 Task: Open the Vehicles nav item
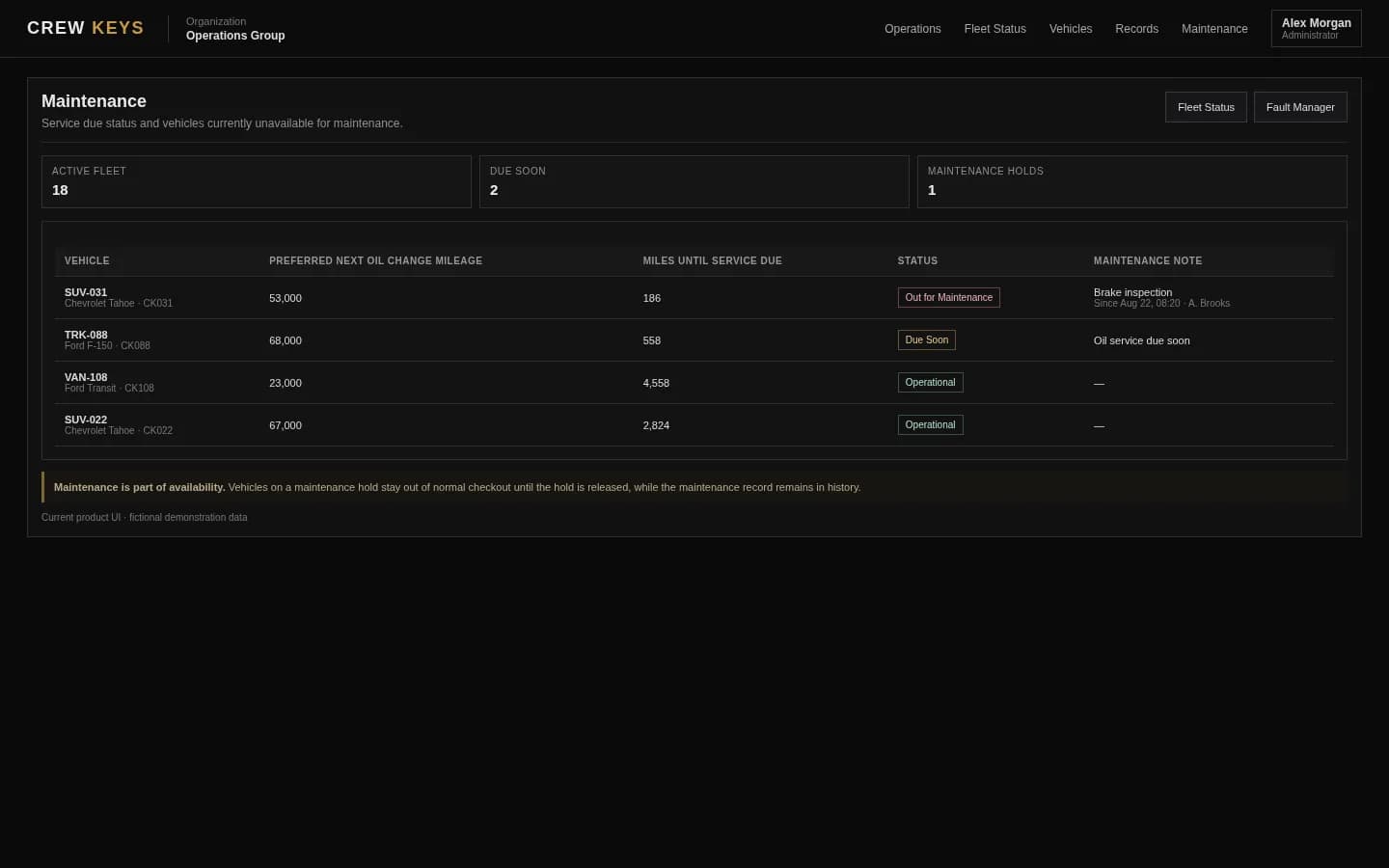pyautogui.click(x=1071, y=29)
